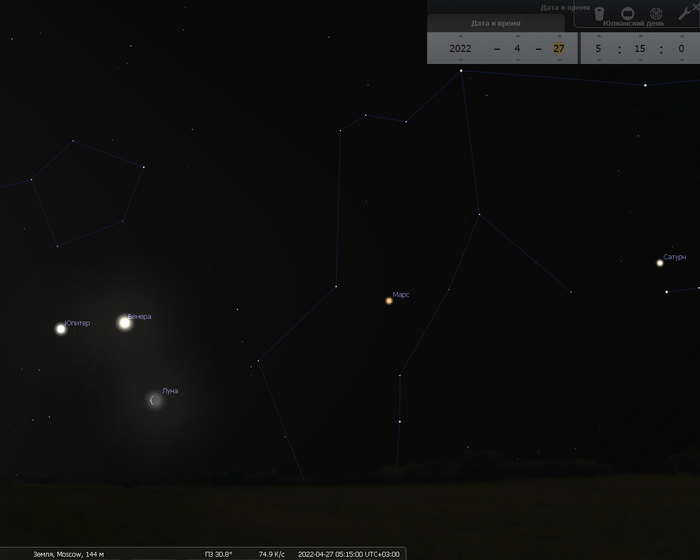Click the minutes field 15
Screen dimensions: 700x560
pyautogui.click(x=640, y=48)
